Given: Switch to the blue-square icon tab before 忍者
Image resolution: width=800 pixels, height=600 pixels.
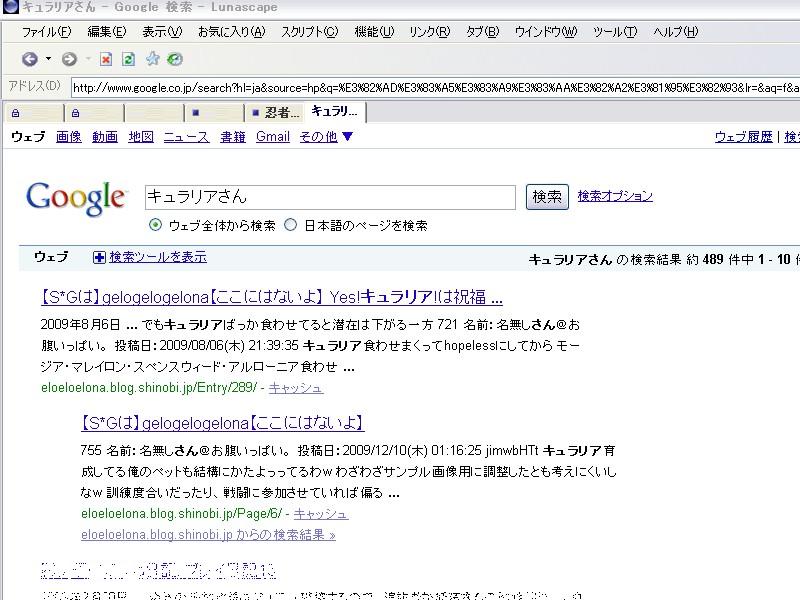Looking at the screenshot, I should (215, 113).
